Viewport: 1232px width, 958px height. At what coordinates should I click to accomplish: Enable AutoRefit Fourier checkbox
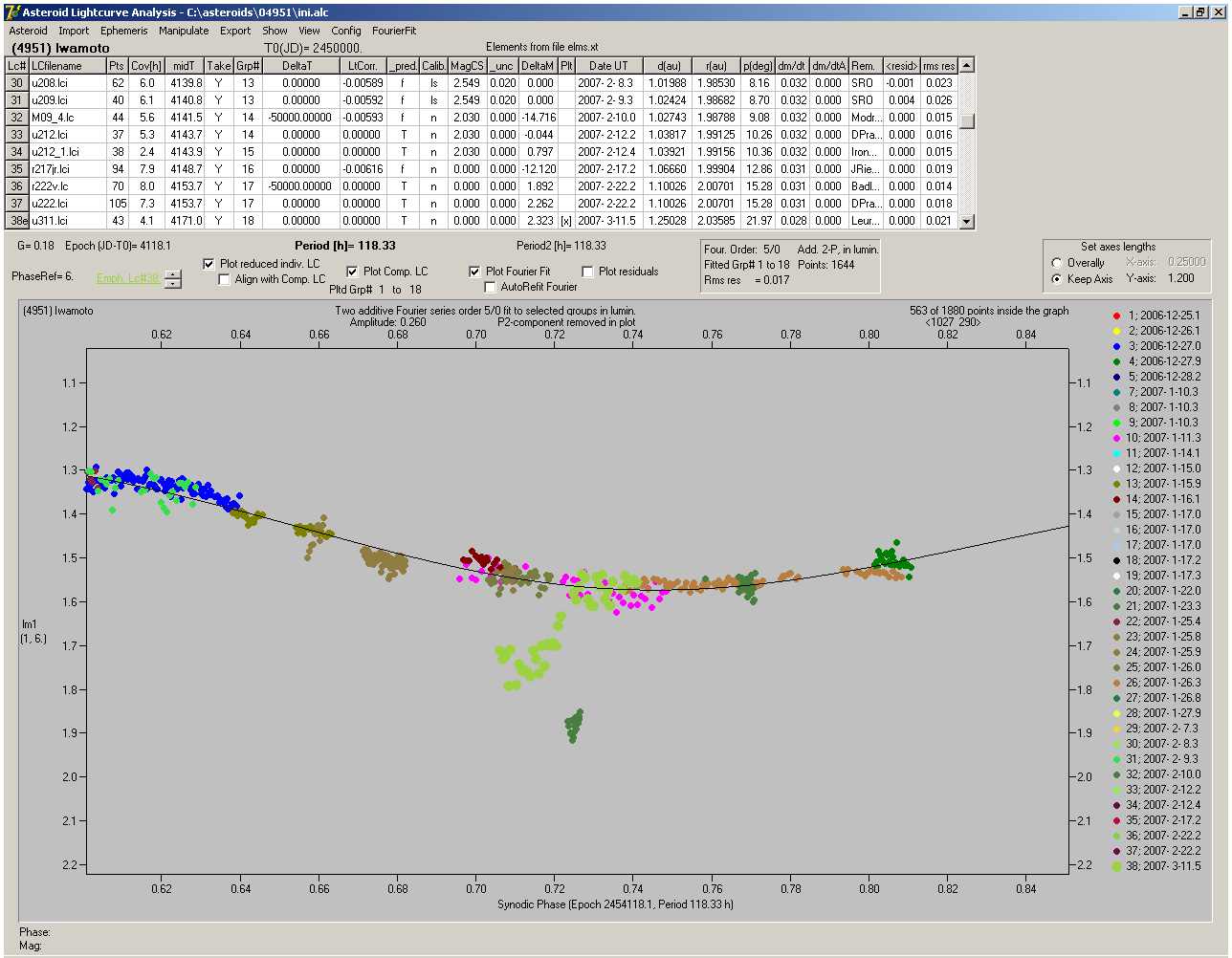point(490,287)
